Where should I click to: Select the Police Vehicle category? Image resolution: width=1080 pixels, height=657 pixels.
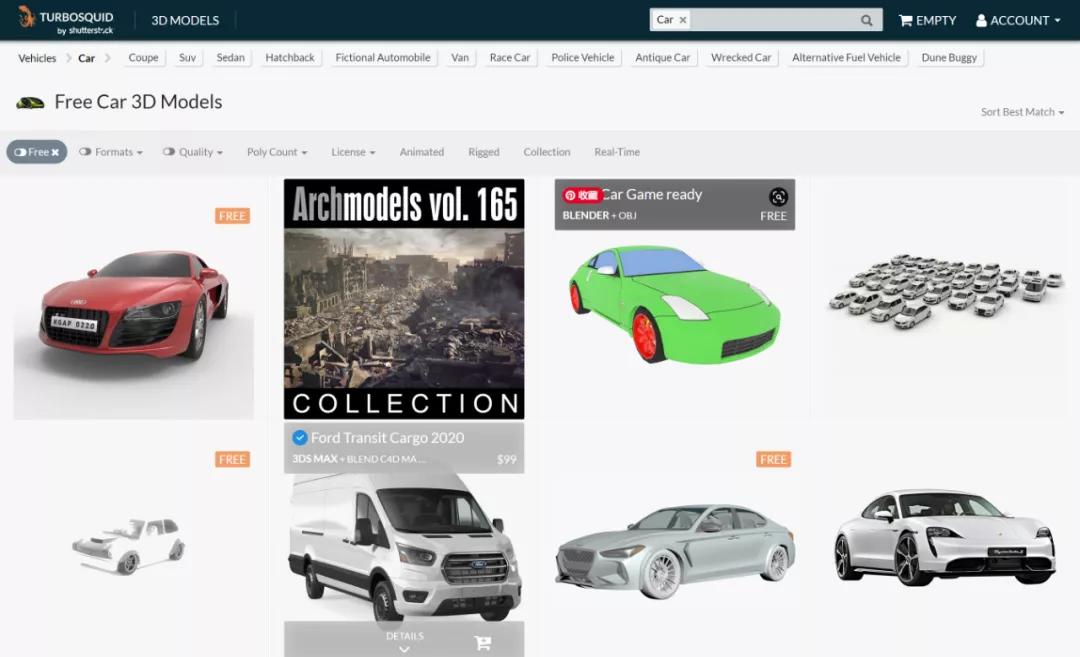[x=583, y=58]
